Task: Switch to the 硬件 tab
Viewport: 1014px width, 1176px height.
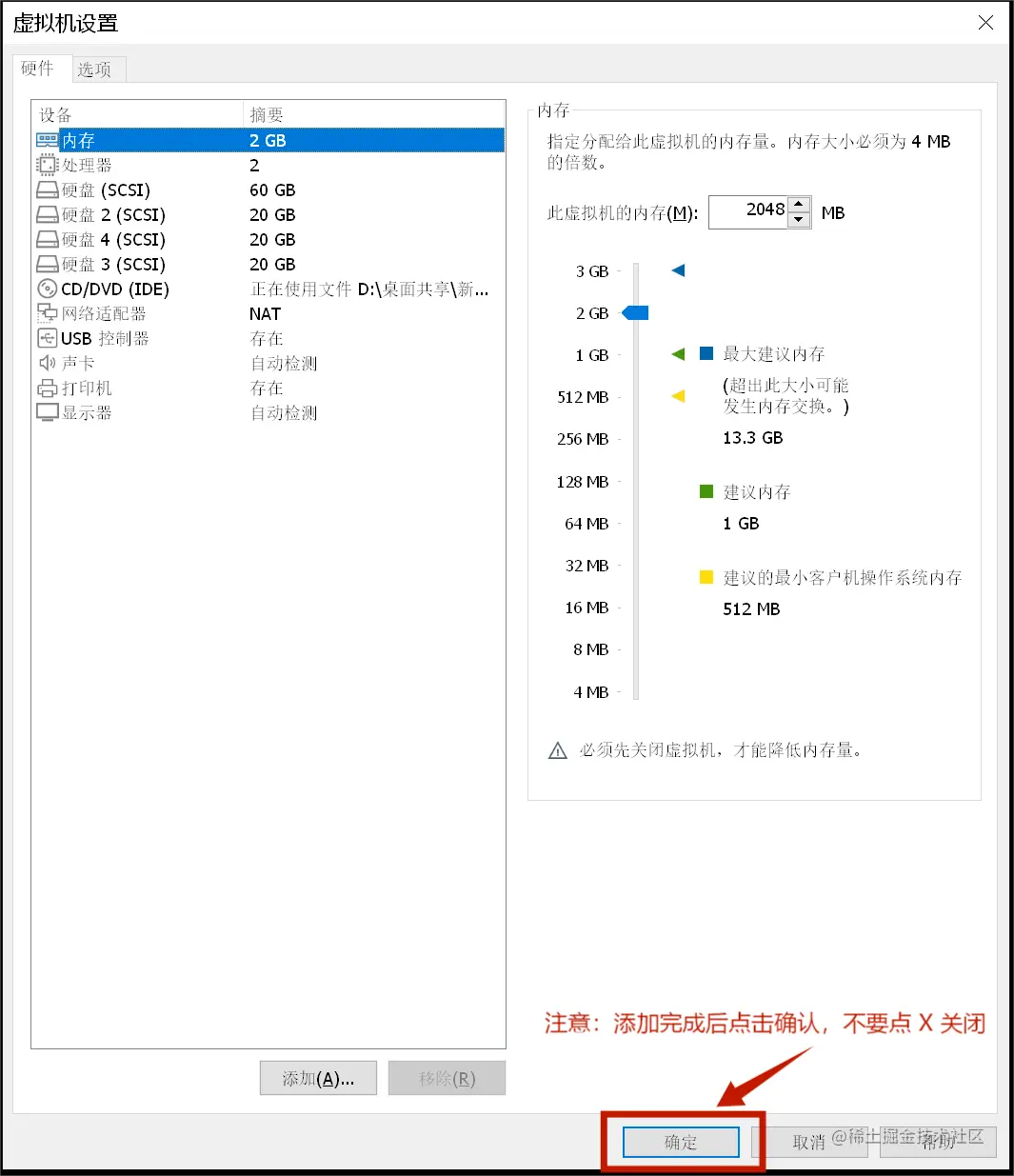Action: tap(39, 69)
